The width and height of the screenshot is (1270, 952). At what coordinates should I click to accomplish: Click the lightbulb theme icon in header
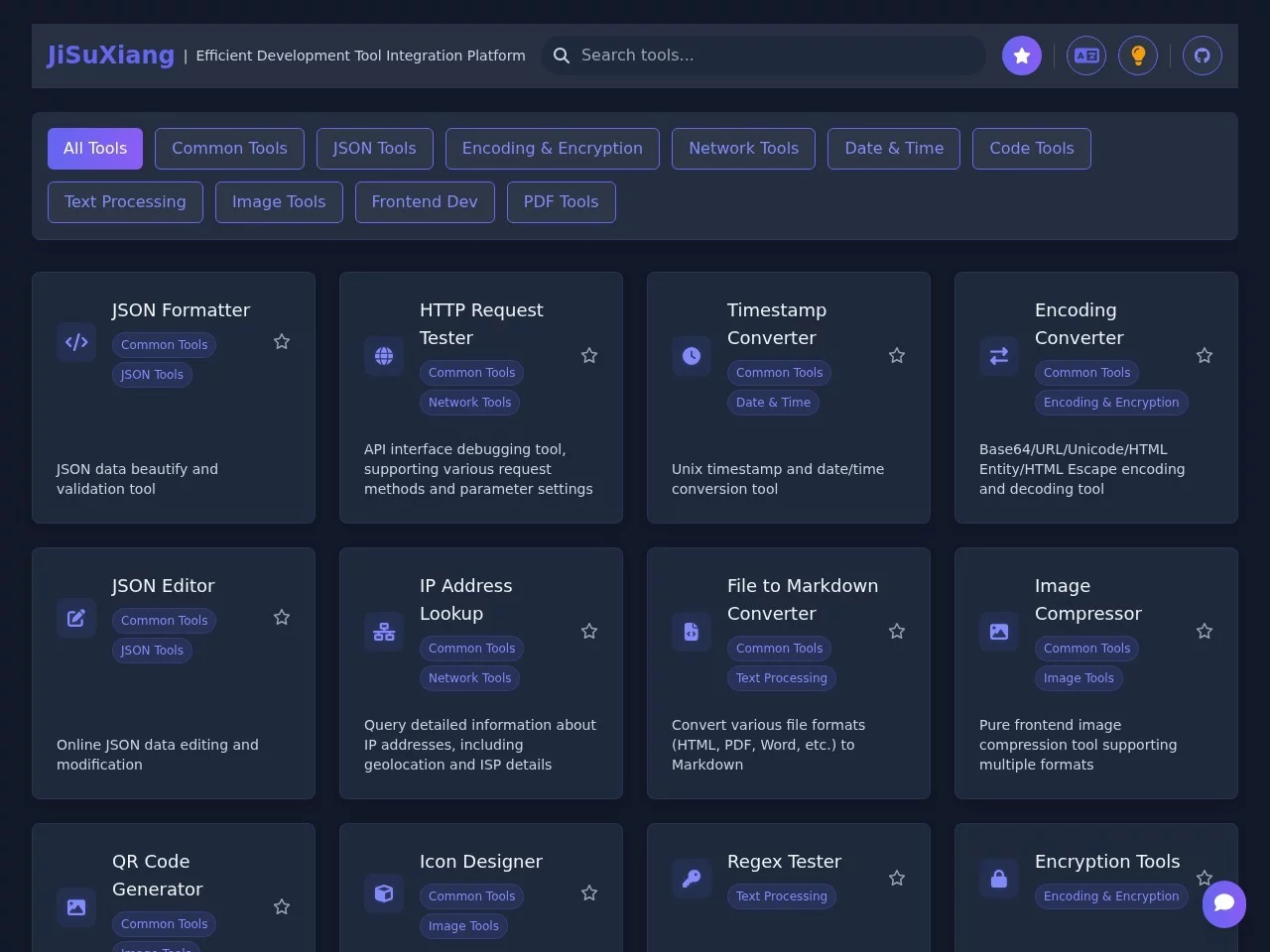point(1138,56)
